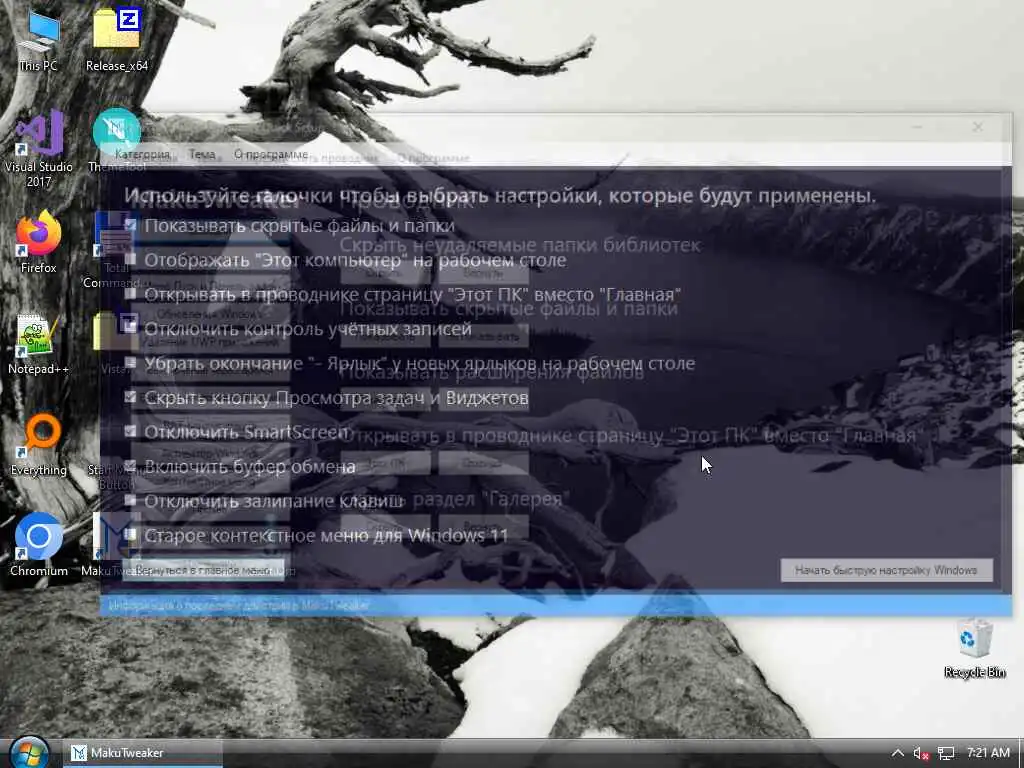Viewport: 1024px width, 768px height.
Task: Toggle Отображать "Этот компьютер" на рабочем столе
Action: coord(131,259)
